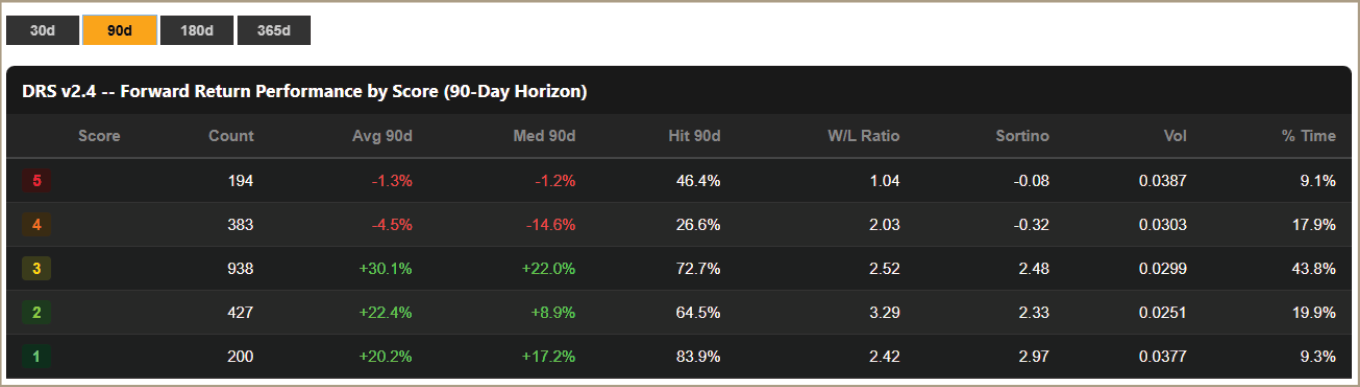This screenshot has height=387, width=1360.
Task: Sort by W/L Ratio column header
Action: pyautogui.click(x=865, y=136)
